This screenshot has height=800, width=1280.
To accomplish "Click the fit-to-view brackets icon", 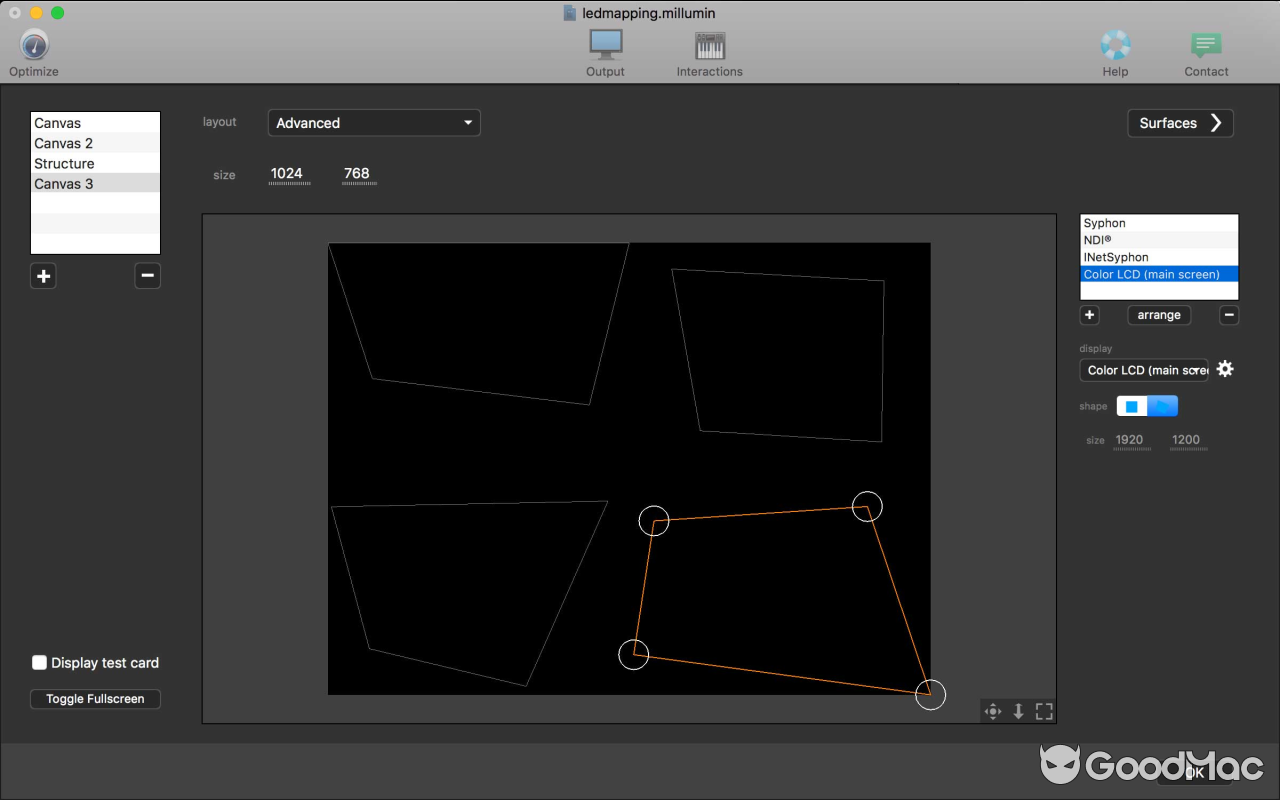I will coord(1044,711).
